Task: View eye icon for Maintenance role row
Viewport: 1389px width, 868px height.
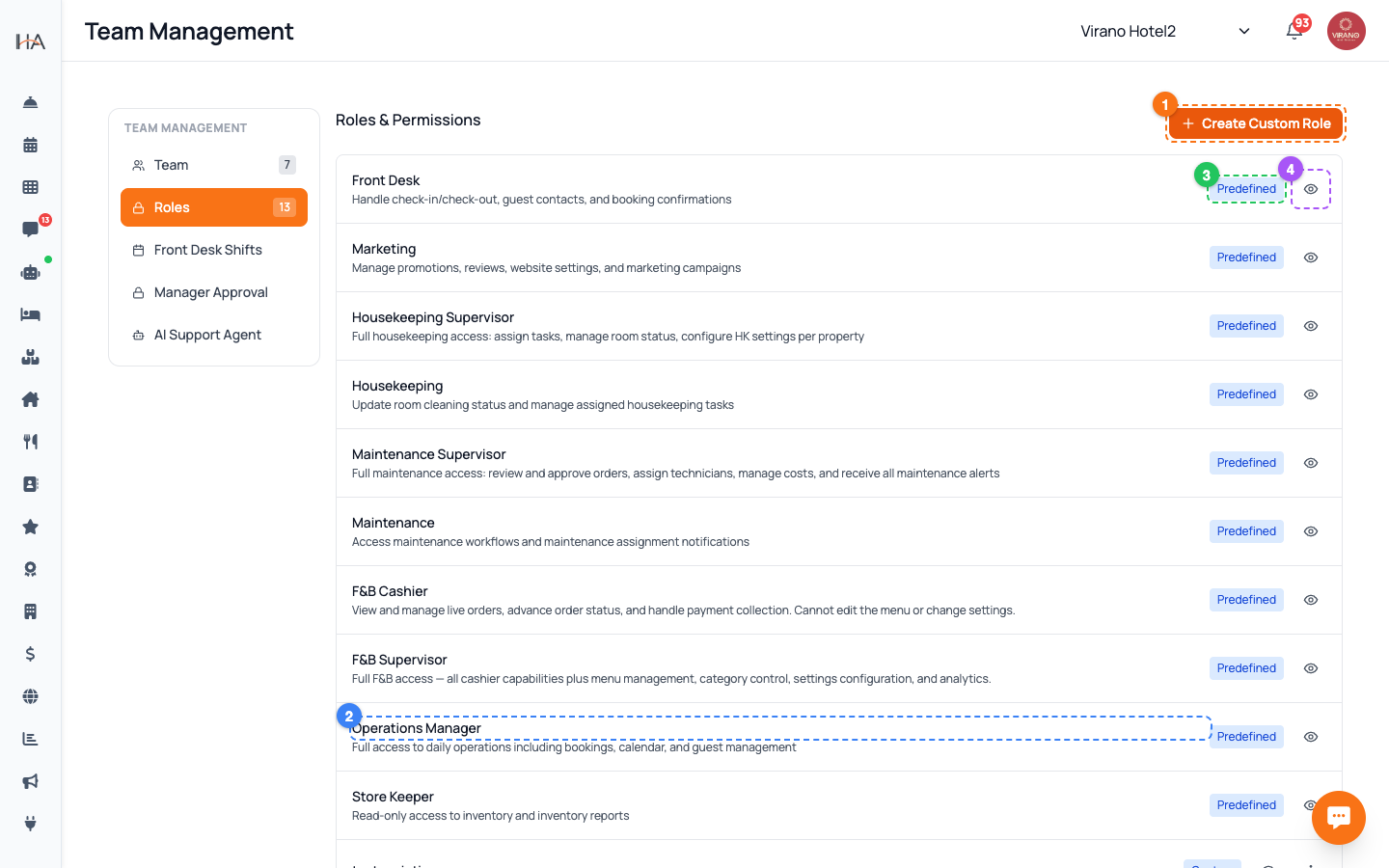Action: click(1311, 531)
